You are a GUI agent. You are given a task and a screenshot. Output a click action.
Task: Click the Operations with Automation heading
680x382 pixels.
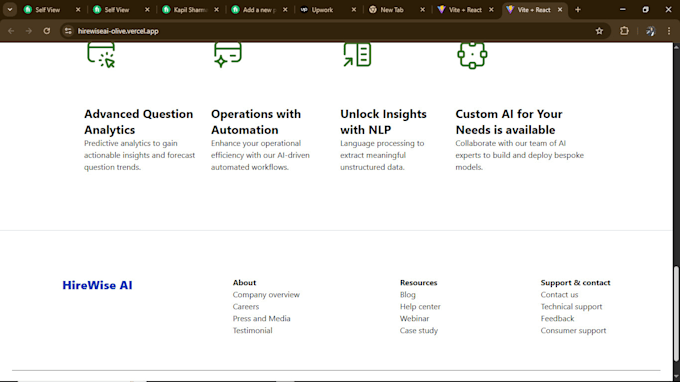pos(256,122)
